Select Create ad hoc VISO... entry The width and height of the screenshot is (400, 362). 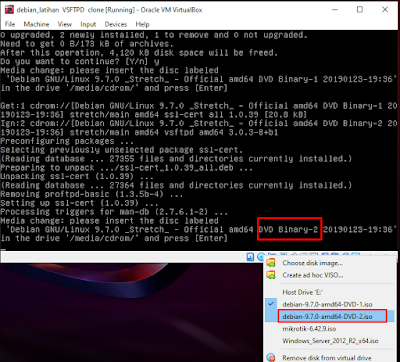point(313,275)
